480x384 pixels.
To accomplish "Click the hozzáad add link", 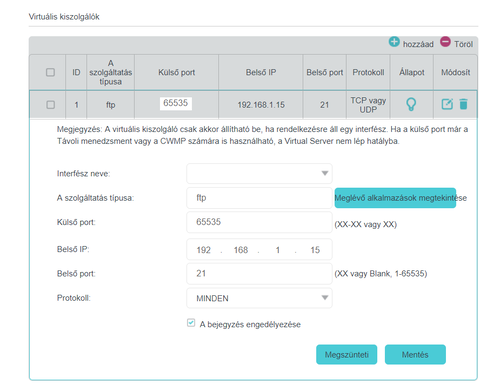I will (418, 44).
